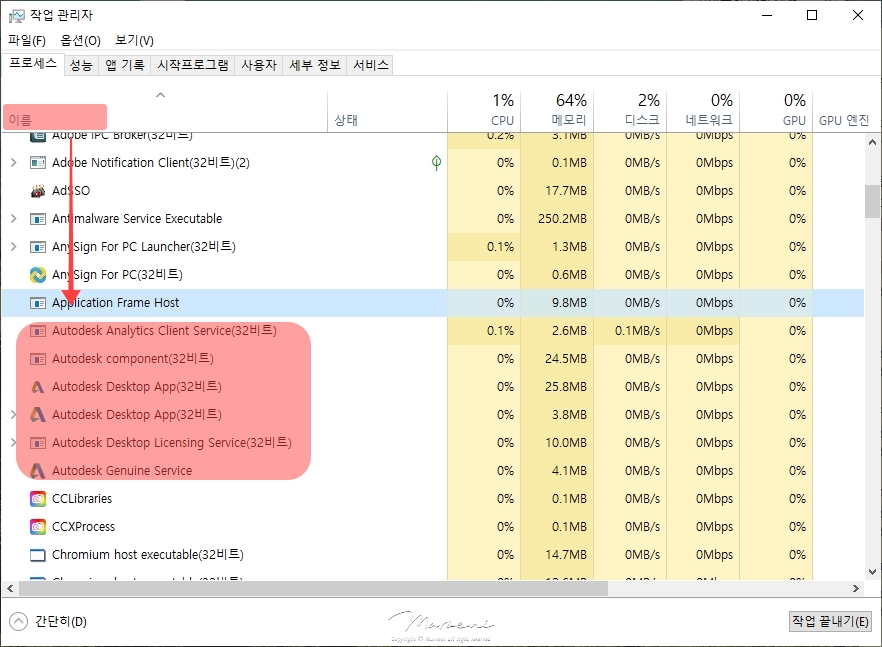Select the CCLibraries process name
Image resolution: width=882 pixels, height=647 pixels.
pos(82,498)
